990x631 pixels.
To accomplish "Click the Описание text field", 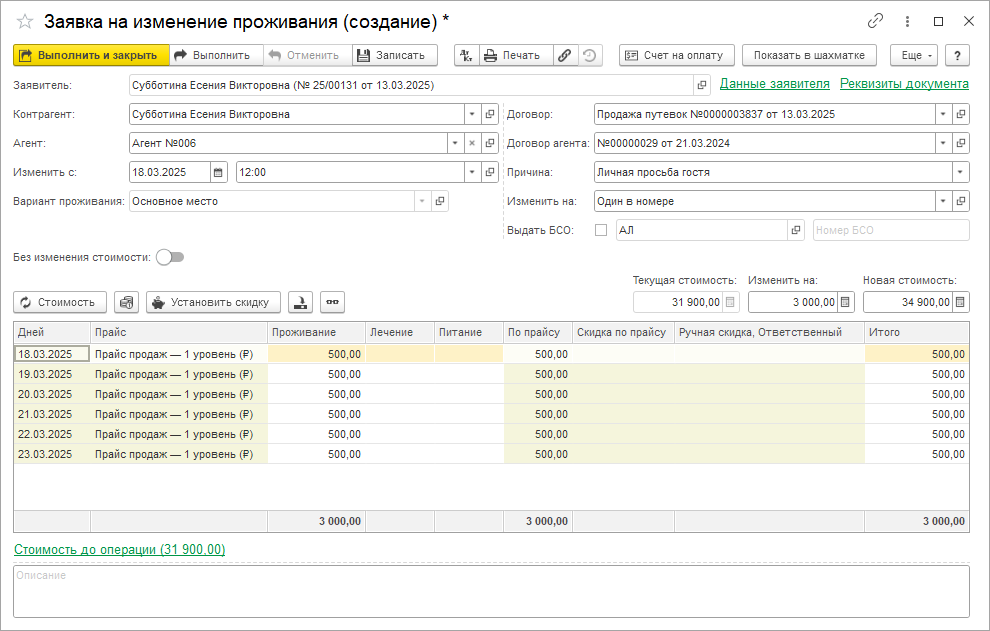I will pyautogui.click(x=490, y=592).
